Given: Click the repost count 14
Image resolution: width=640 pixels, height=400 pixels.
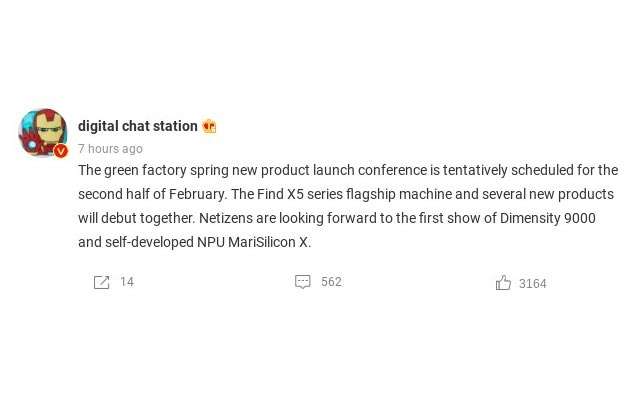Looking at the screenshot, I should (127, 282).
